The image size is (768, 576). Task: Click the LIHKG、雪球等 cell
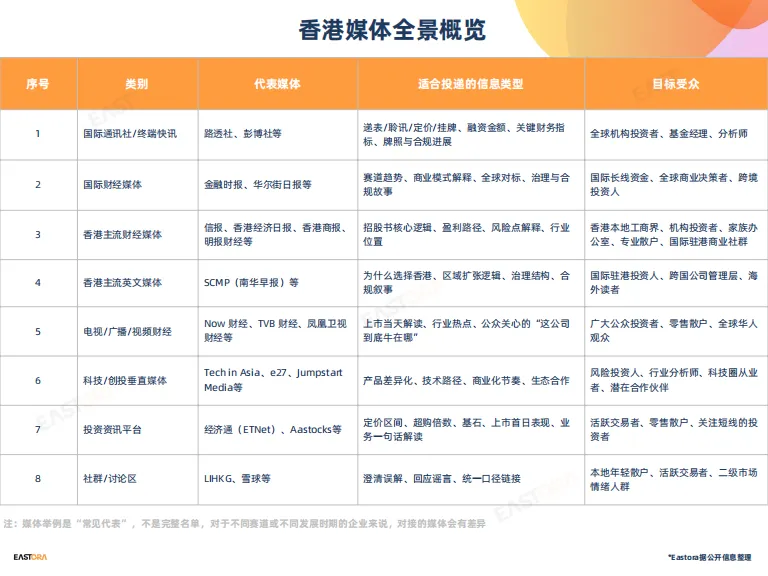point(237,478)
